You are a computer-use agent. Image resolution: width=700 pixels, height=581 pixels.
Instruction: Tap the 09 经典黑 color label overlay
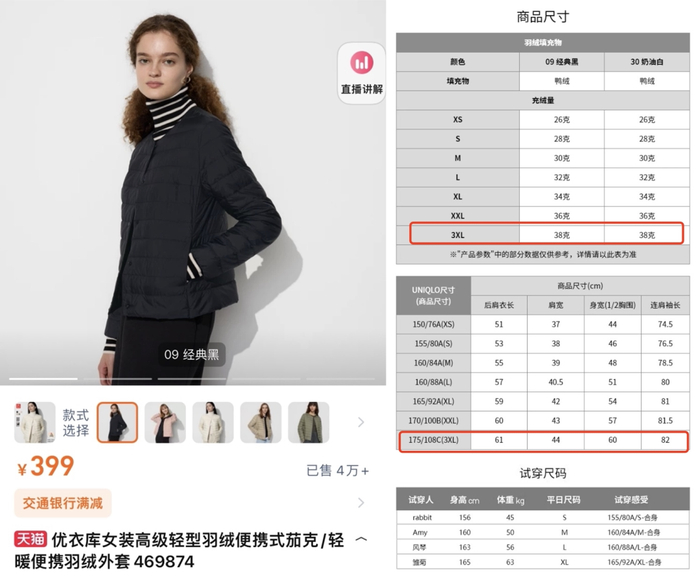[x=192, y=355]
